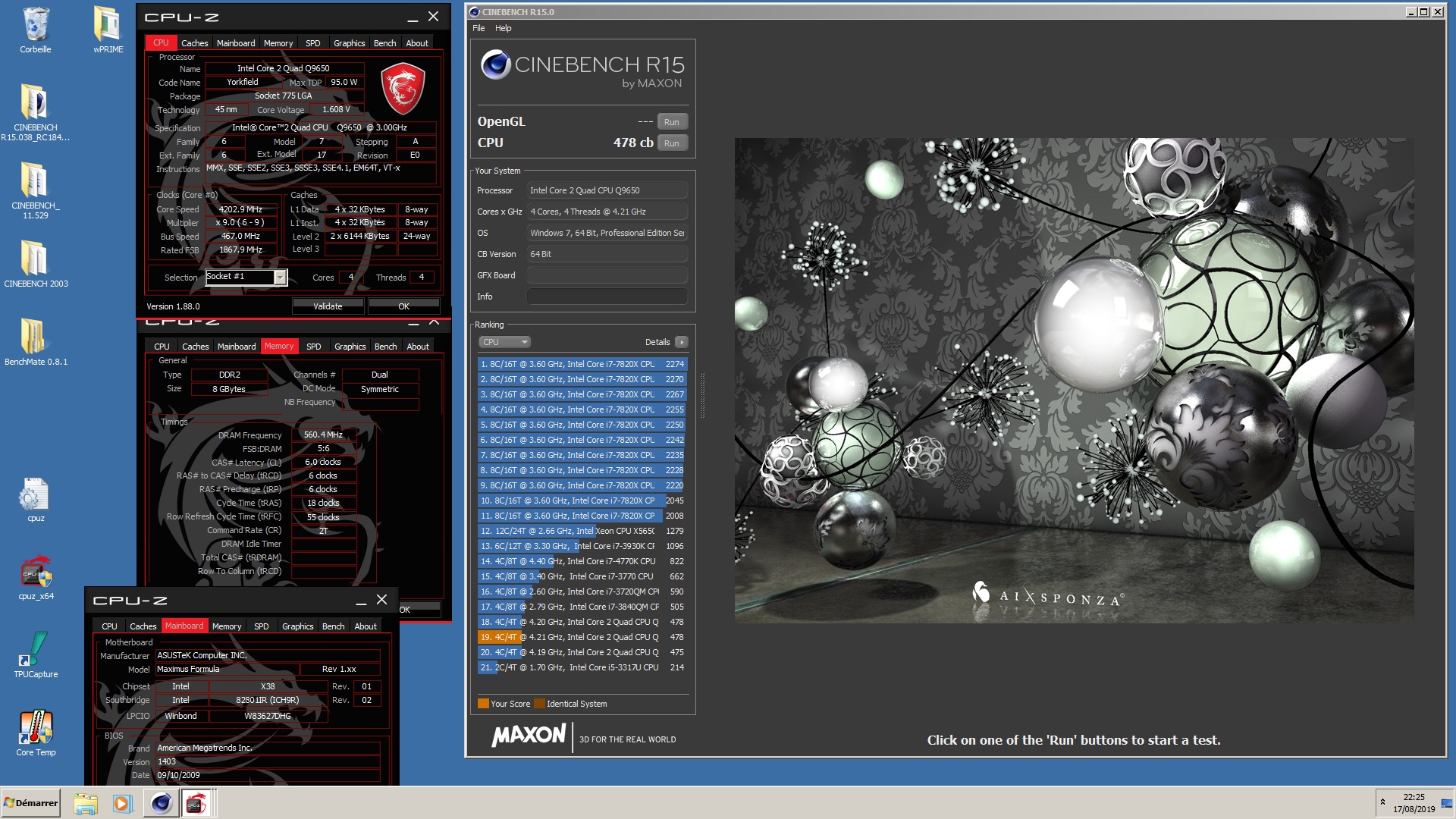Select CPU tab in middle CPU-Z window

pyautogui.click(x=162, y=347)
